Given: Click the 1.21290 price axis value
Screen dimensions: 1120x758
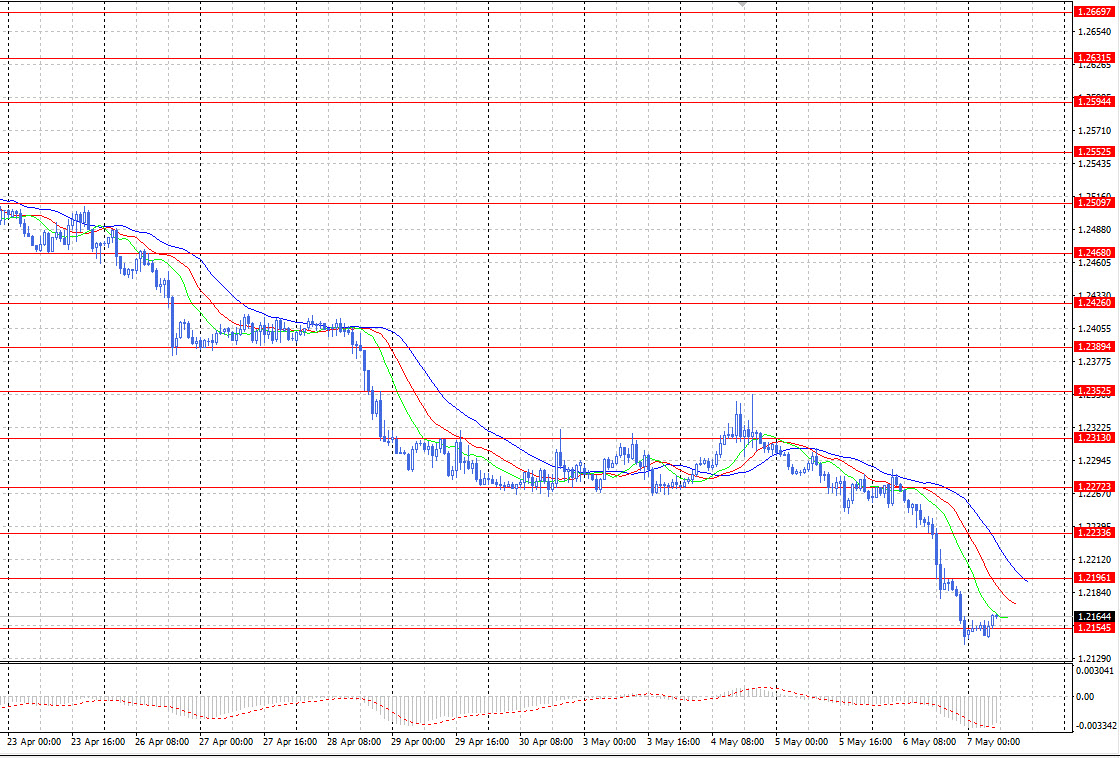Looking at the screenshot, I should [x=1094, y=659].
